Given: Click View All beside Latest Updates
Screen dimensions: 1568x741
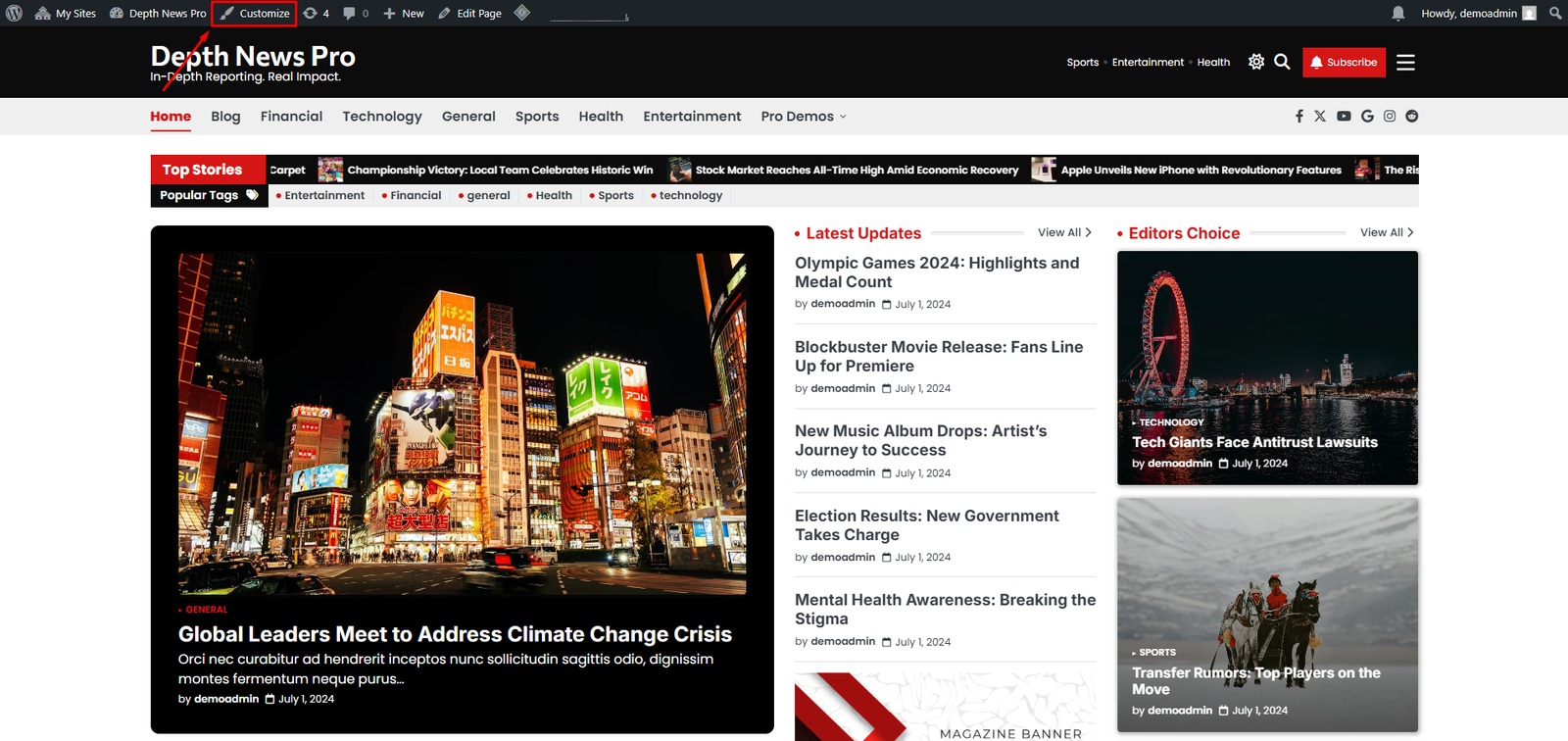Looking at the screenshot, I should (1064, 232).
